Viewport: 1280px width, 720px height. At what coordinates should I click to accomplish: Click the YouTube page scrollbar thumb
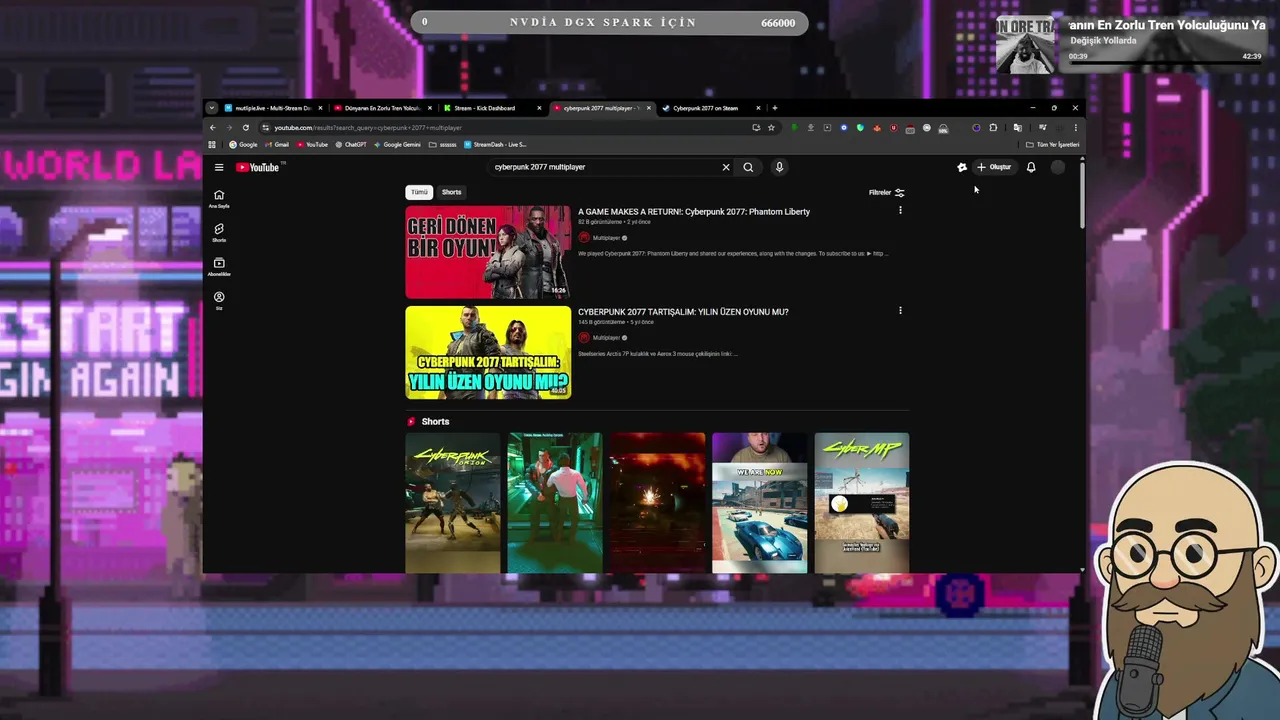[x=1082, y=195]
